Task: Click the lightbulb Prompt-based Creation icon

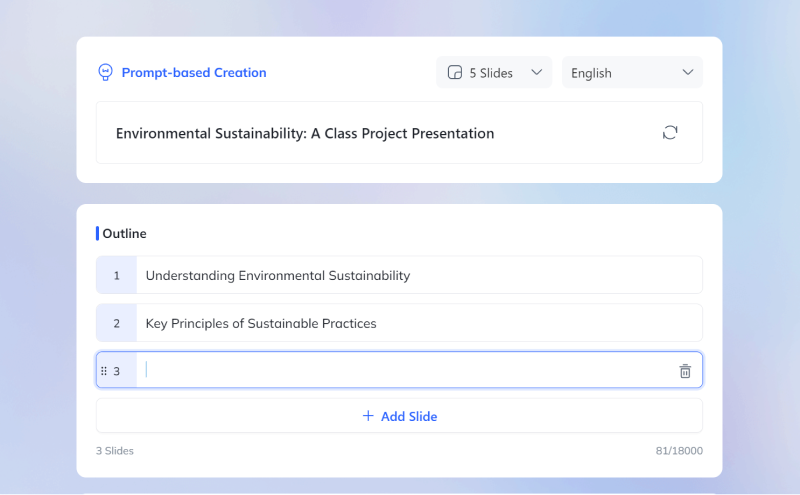Action: pos(105,72)
